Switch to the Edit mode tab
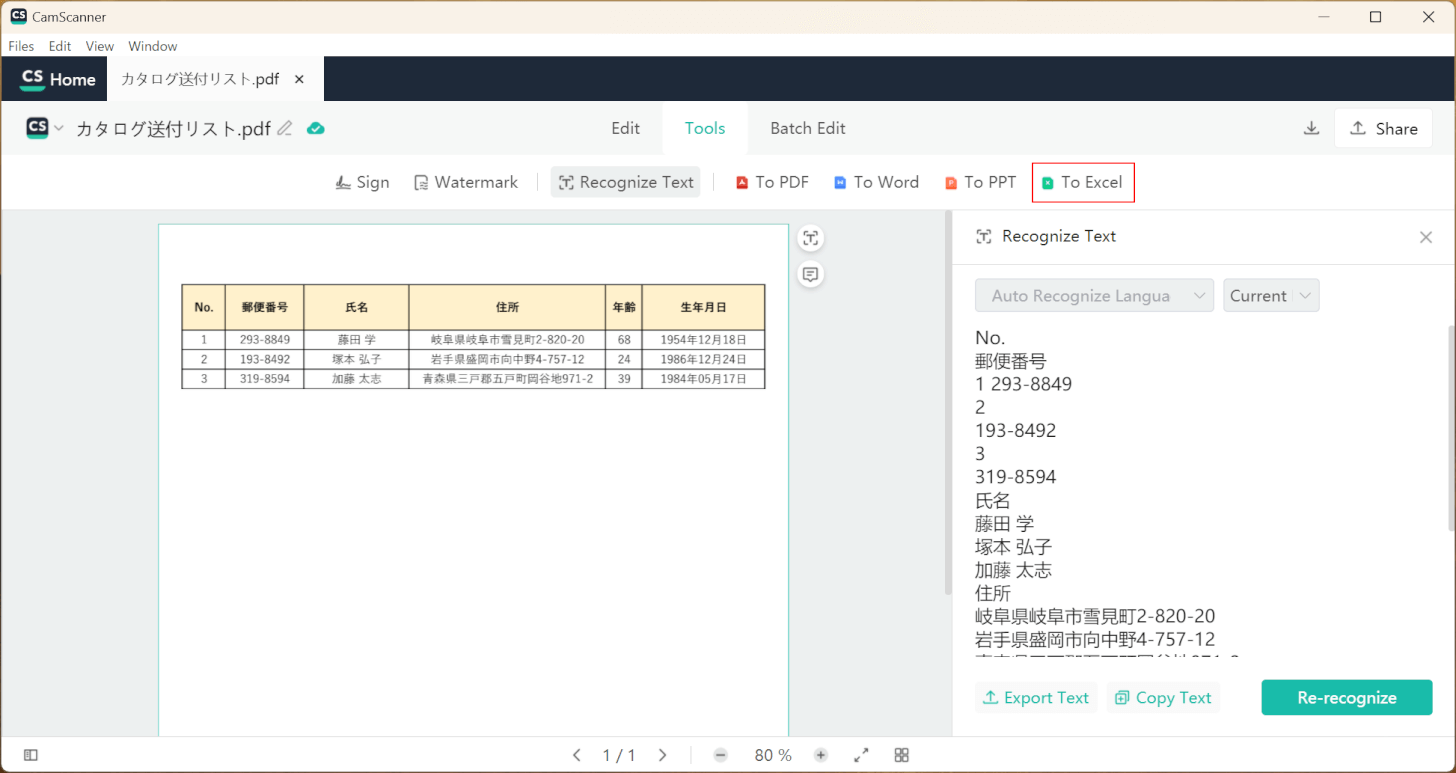The height and width of the screenshot is (773, 1456). click(x=626, y=128)
